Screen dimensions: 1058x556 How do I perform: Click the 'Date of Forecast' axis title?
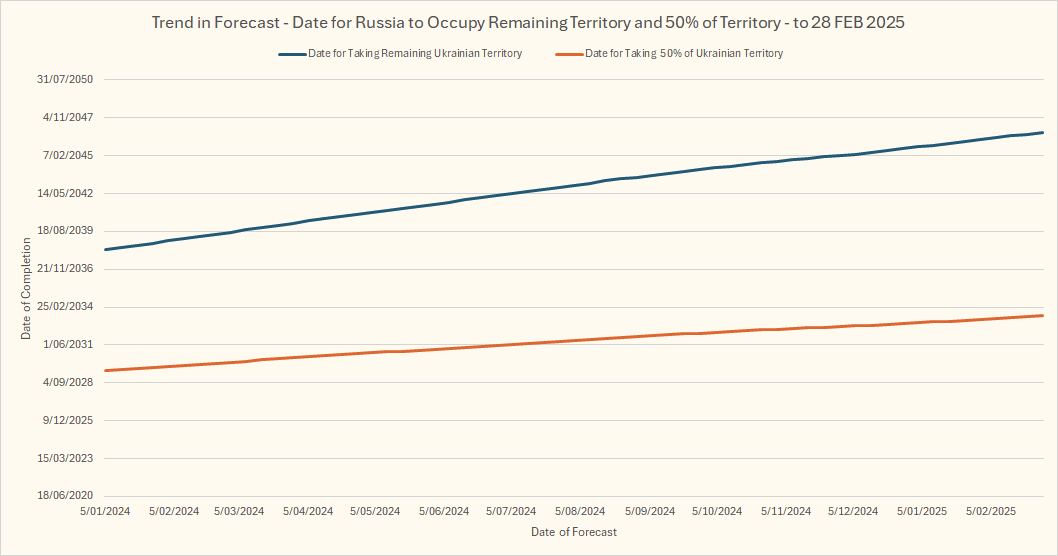coord(574,532)
